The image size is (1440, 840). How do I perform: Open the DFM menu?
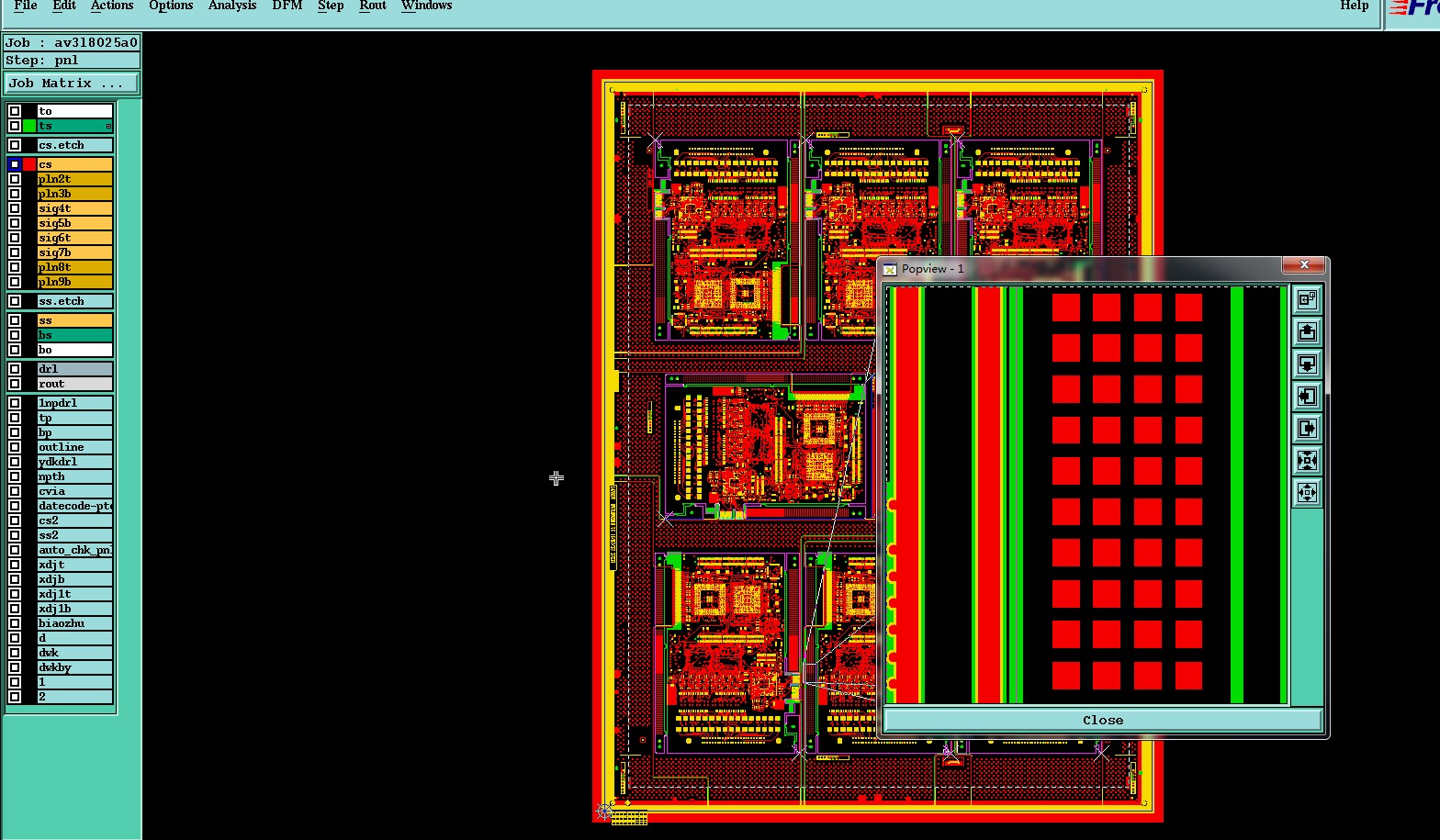(x=287, y=6)
